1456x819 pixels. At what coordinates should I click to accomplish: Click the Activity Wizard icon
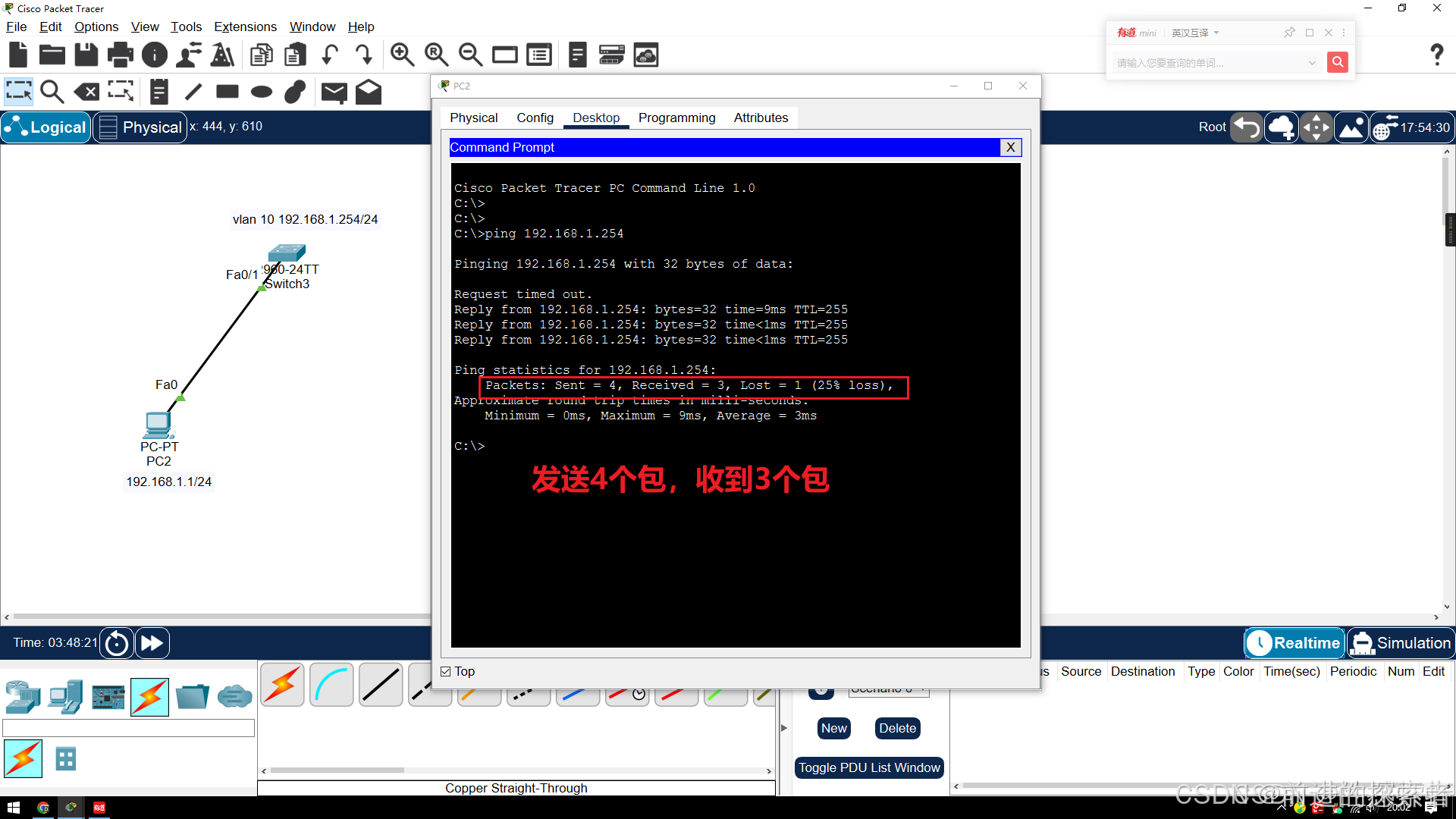(222, 55)
